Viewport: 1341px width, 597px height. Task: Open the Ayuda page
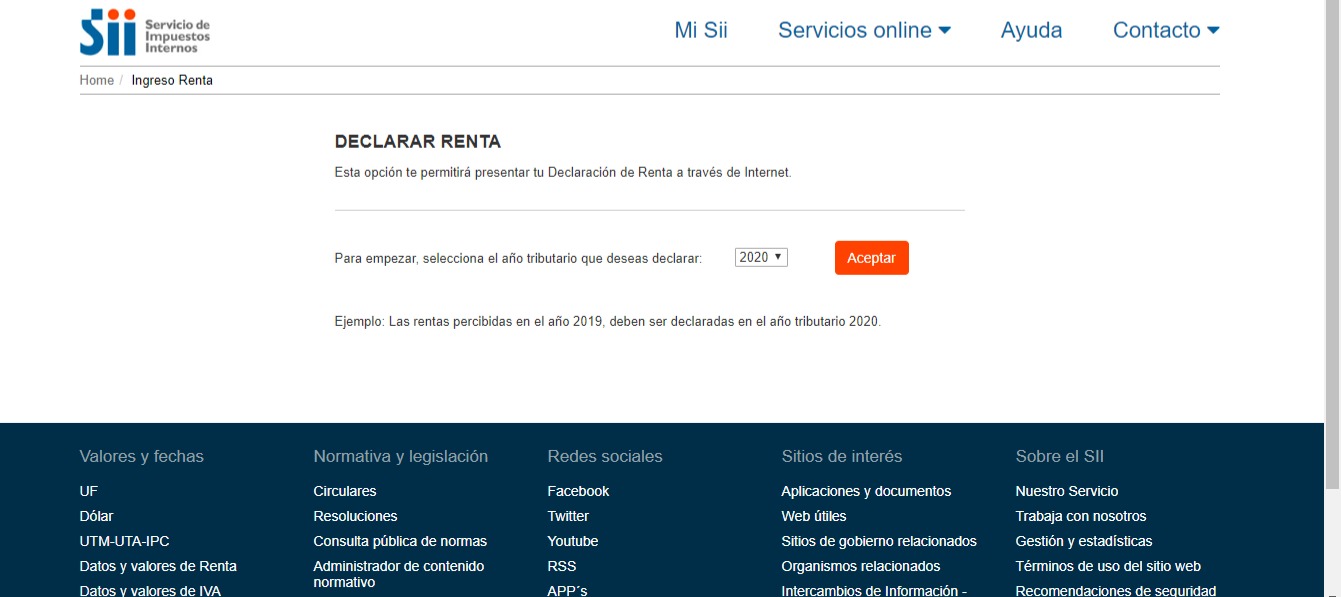(x=1031, y=30)
